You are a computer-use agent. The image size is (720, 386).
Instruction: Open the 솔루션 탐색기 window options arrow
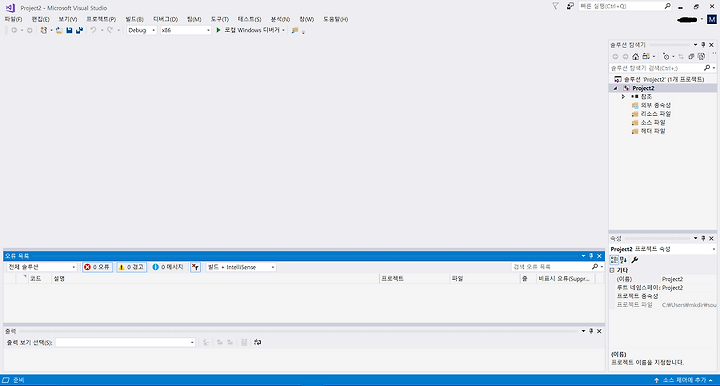(x=695, y=45)
